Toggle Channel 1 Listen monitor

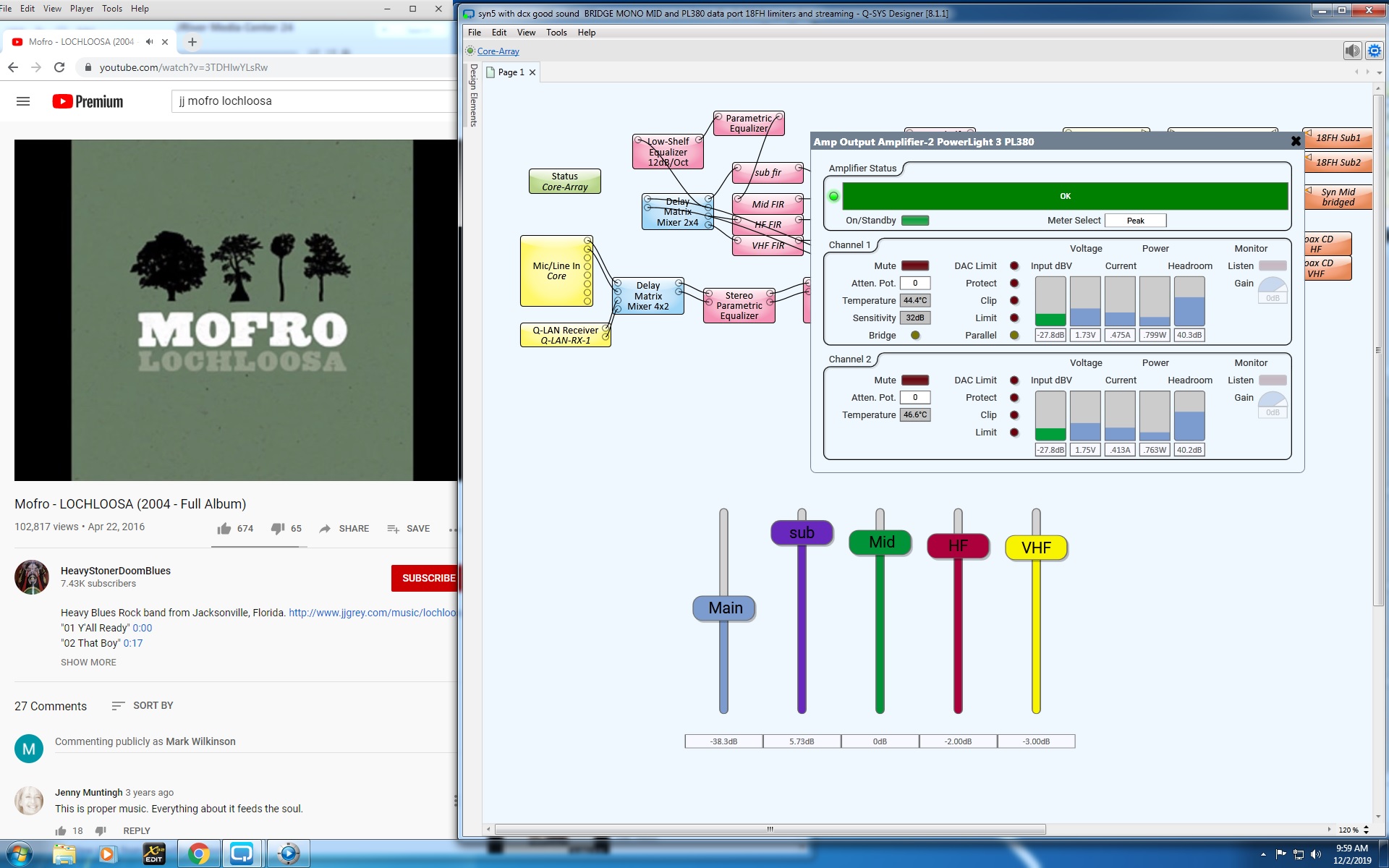[1273, 266]
